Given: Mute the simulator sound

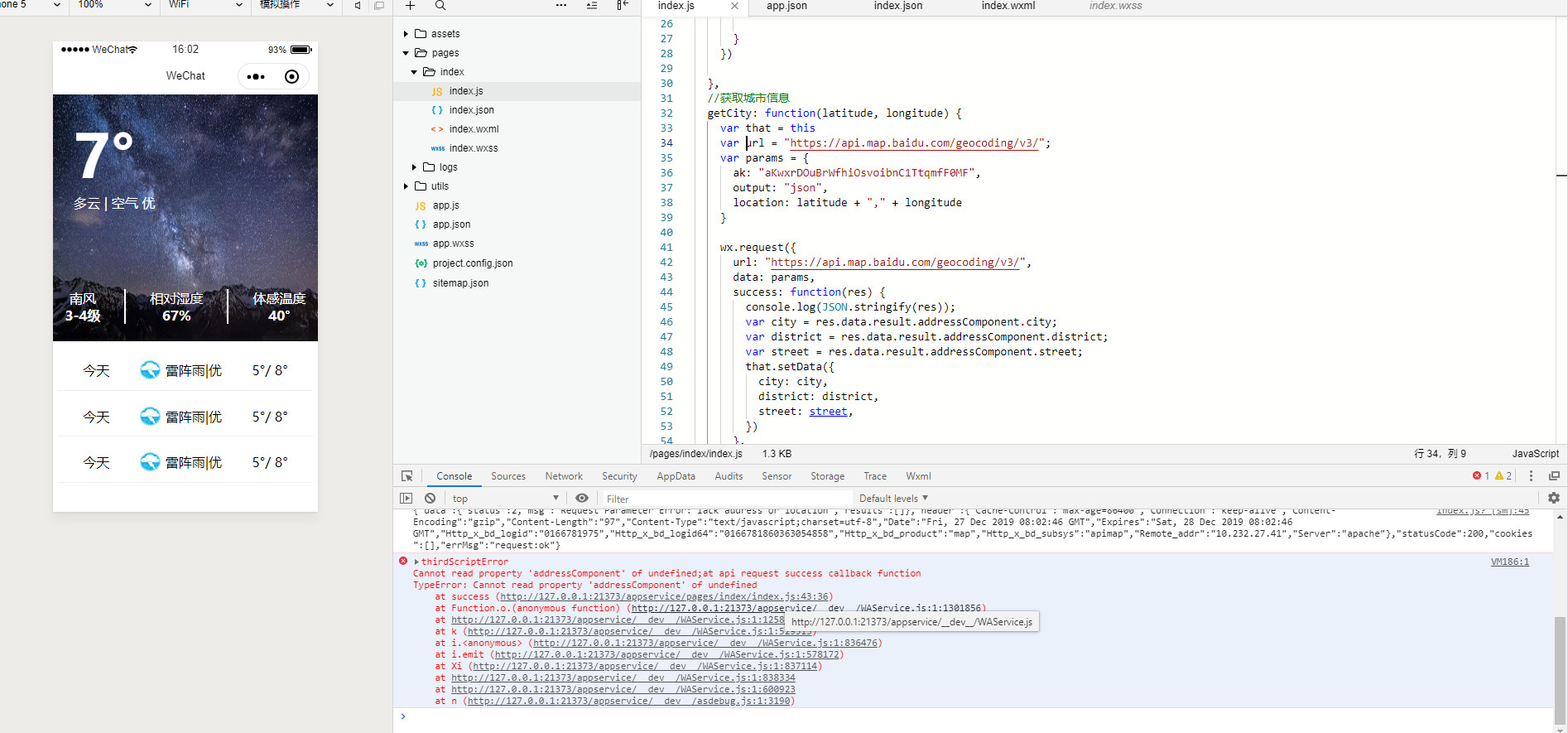Looking at the screenshot, I should tap(358, 6).
